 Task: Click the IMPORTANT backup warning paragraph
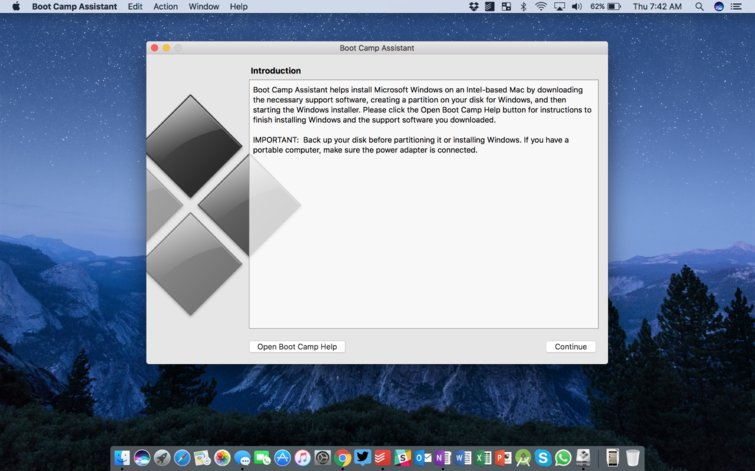[x=411, y=145]
